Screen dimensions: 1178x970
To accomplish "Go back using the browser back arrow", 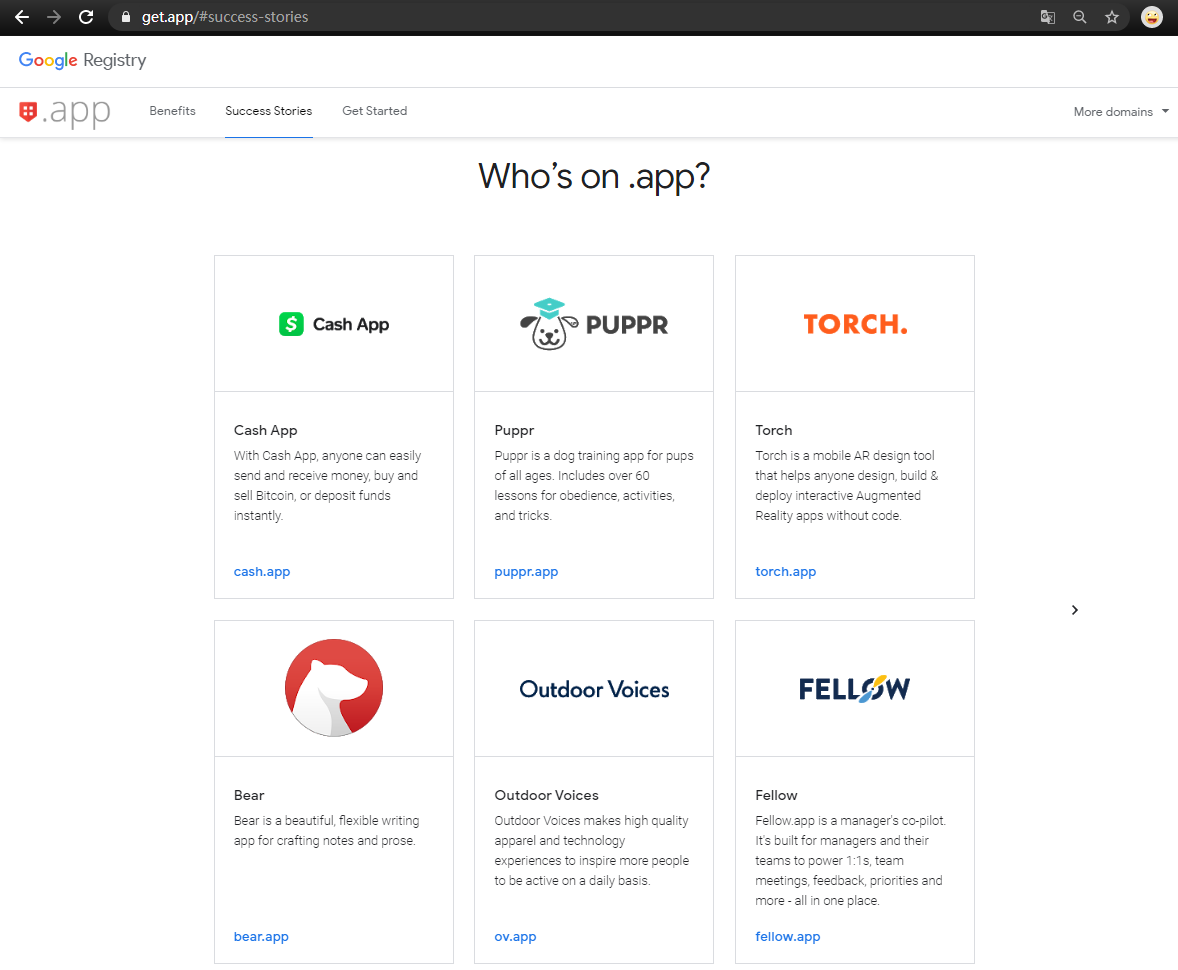I will click(x=22, y=17).
